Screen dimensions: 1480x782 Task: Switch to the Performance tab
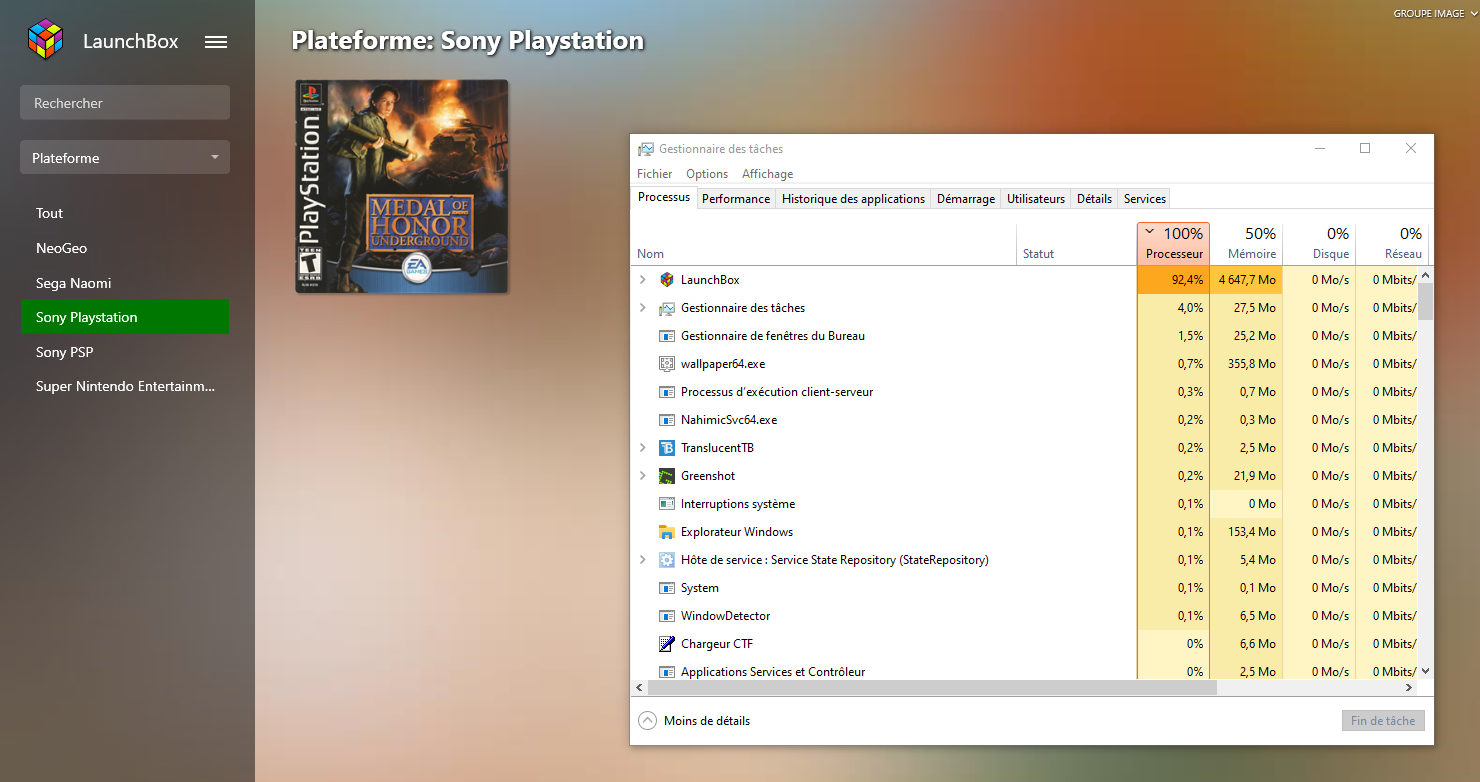tap(736, 199)
